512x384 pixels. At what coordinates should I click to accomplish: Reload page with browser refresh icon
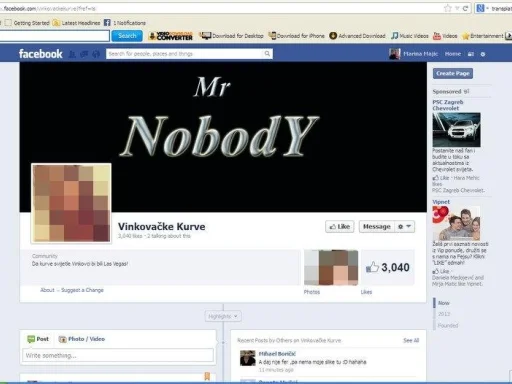click(x=465, y=8)
